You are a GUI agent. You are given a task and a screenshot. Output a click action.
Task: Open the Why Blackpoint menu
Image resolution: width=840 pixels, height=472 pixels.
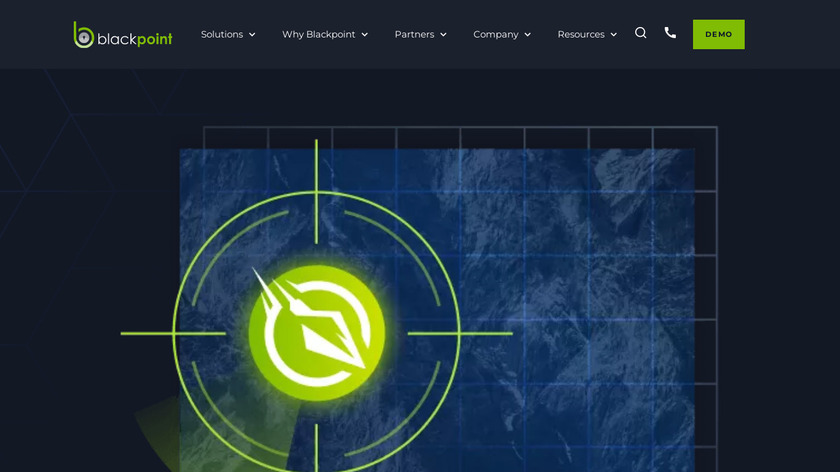[x=319, y=34]
